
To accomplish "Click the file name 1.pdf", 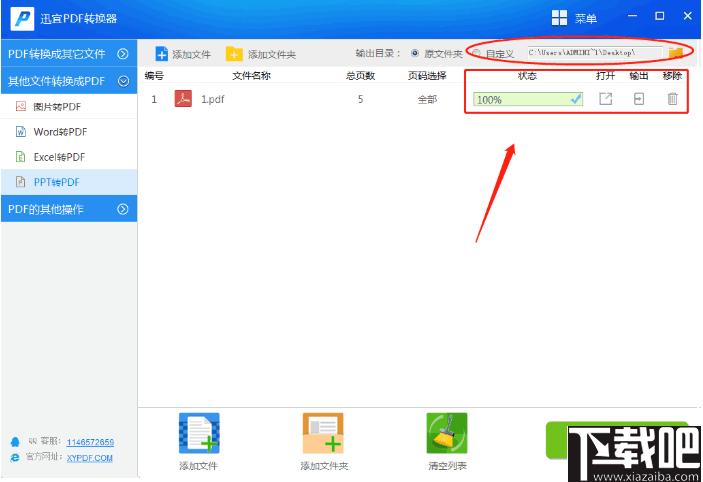I will point(213,99).
